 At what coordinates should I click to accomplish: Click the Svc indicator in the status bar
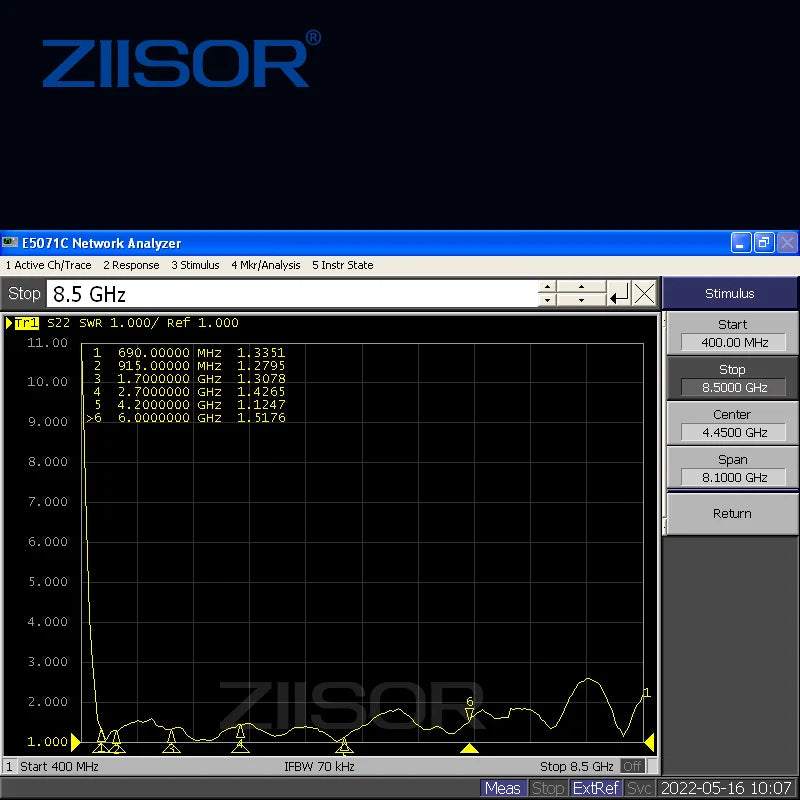639,788
